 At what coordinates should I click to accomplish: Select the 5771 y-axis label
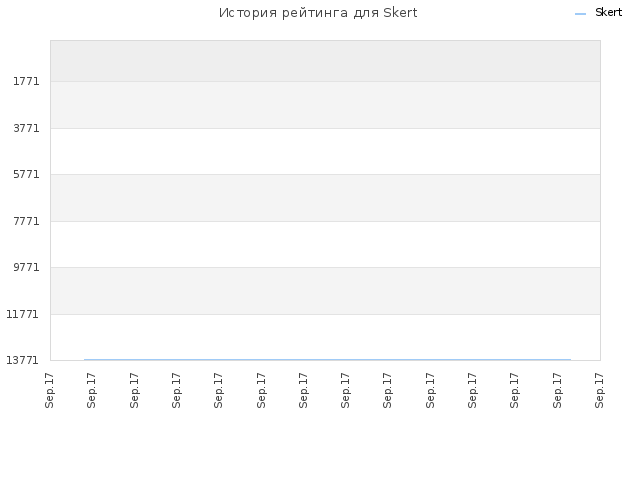[26, 174]
